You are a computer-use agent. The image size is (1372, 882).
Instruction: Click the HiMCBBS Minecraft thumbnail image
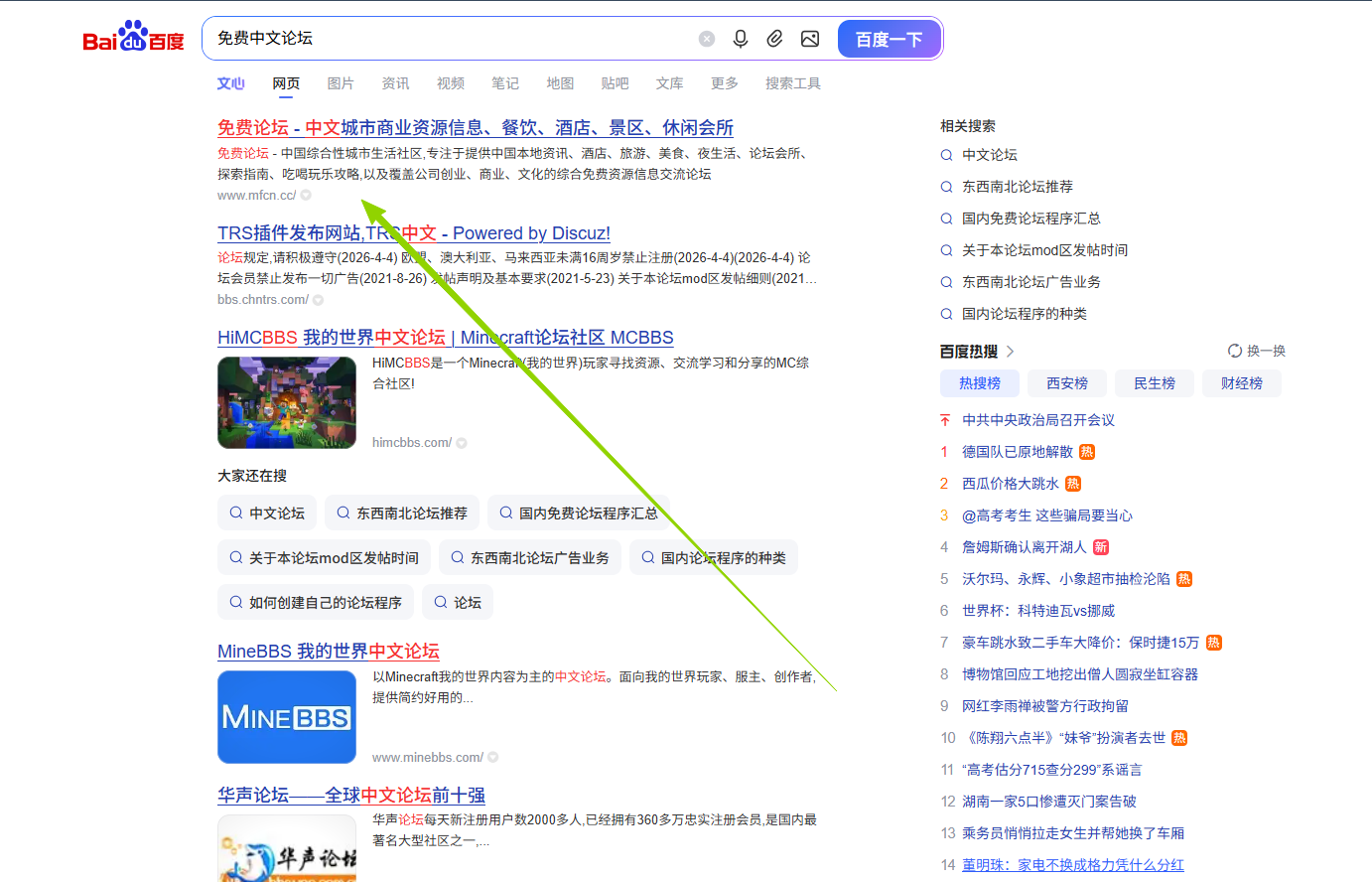coord(287,403)
